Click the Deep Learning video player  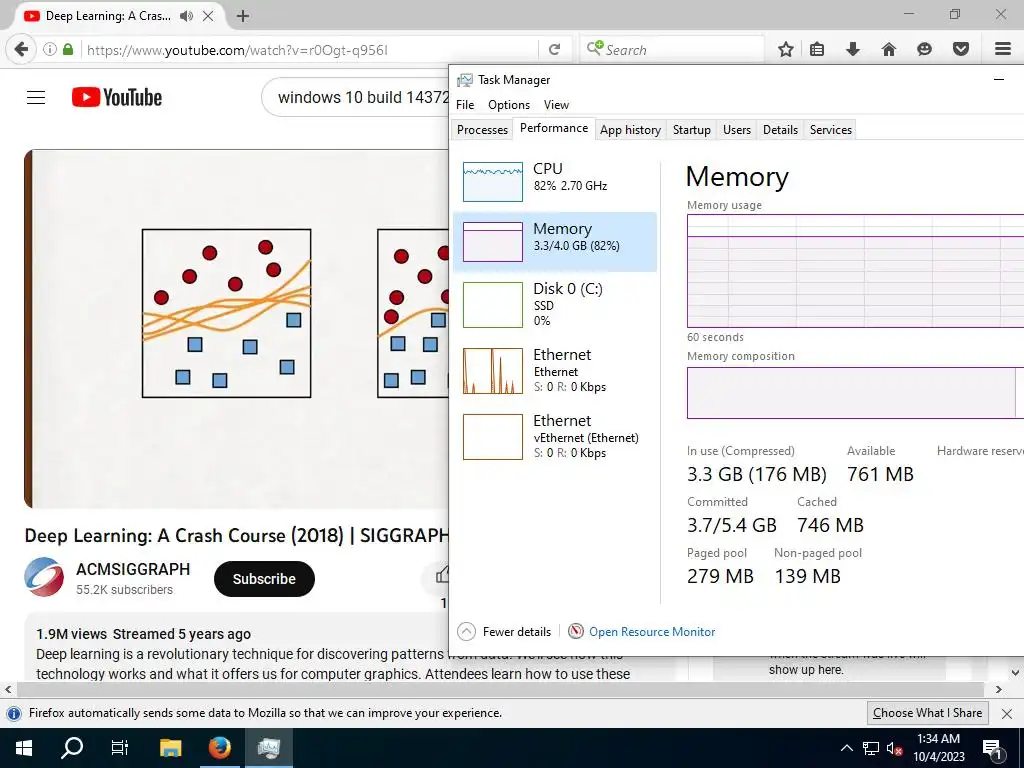(x=236, y=329)
